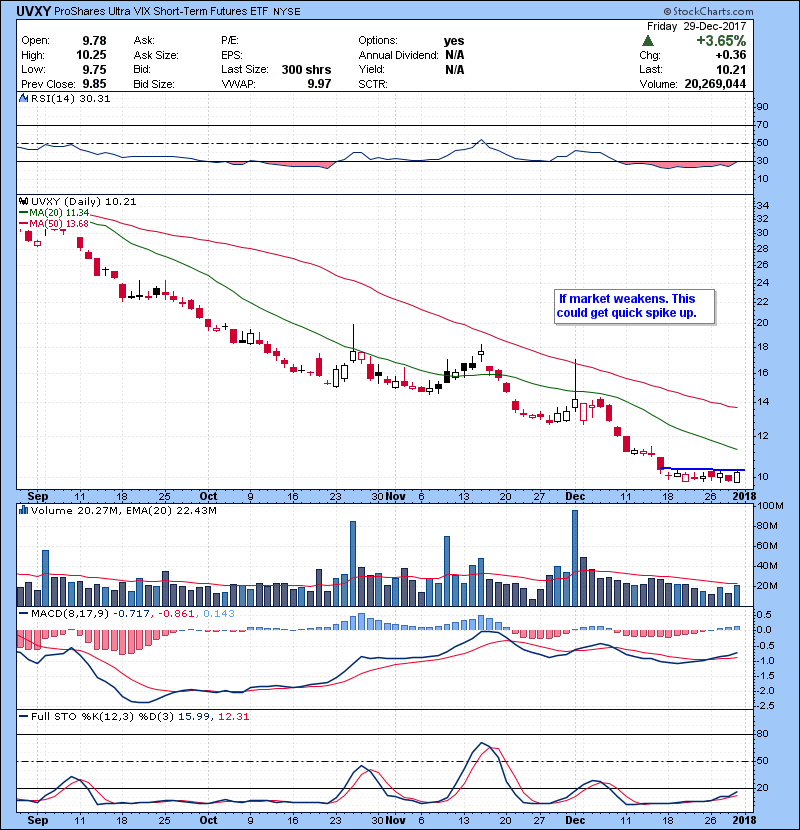Image resolution: width=800 pixels, height=830 pixels.
Task: Click the Friday 29-Dec-2017 date label
Action: click(x=696, y=26)
